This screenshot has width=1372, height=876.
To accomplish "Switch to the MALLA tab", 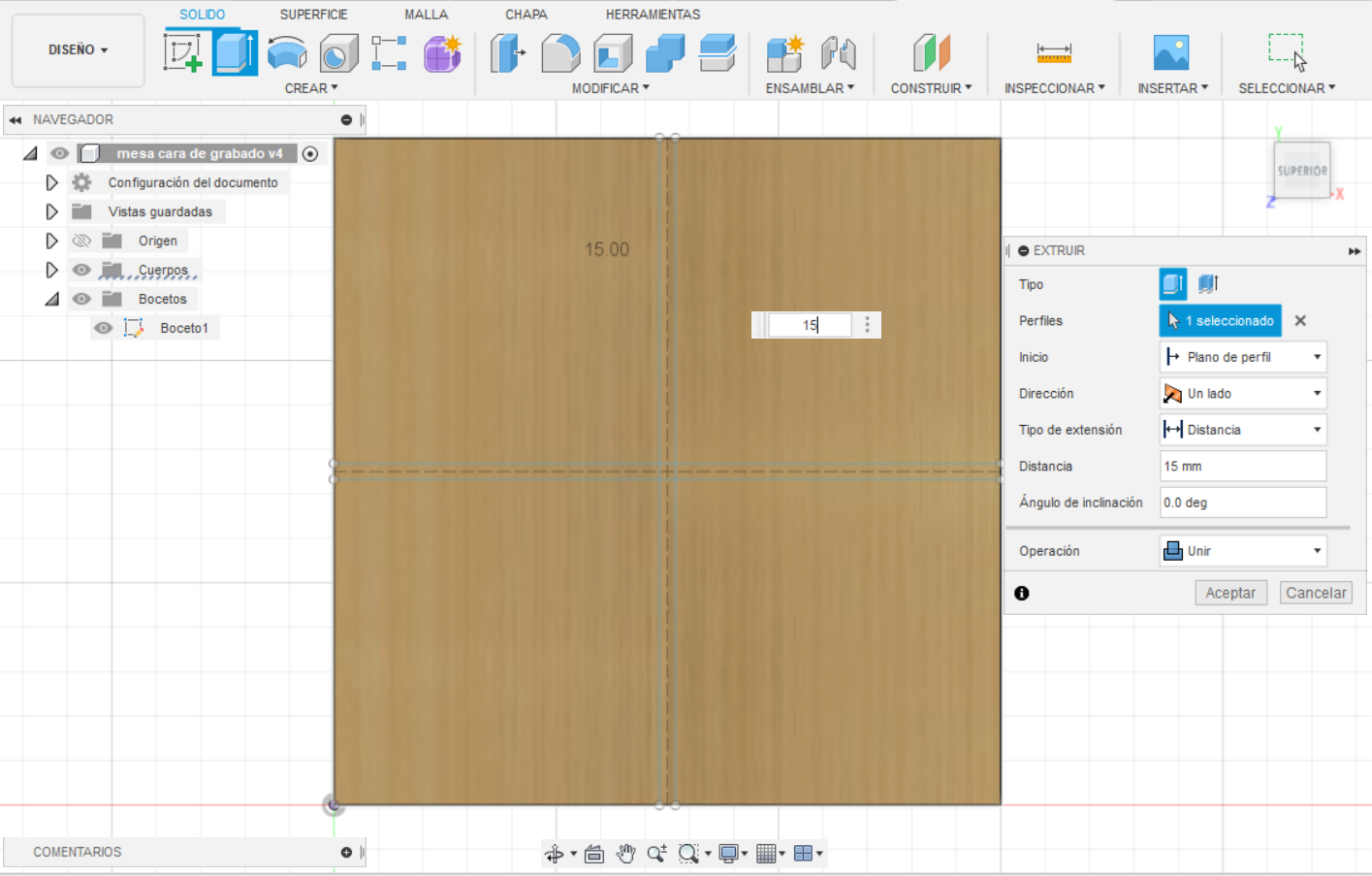I will click(x=427, y=15).
